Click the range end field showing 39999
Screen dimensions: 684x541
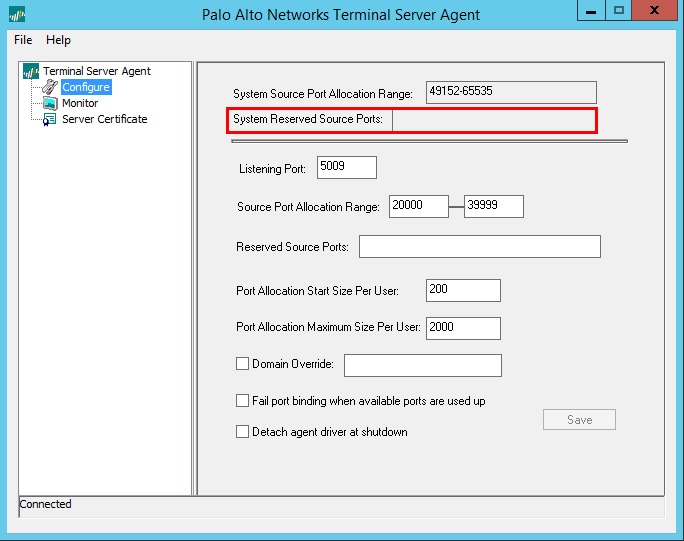tap(494, 206)
